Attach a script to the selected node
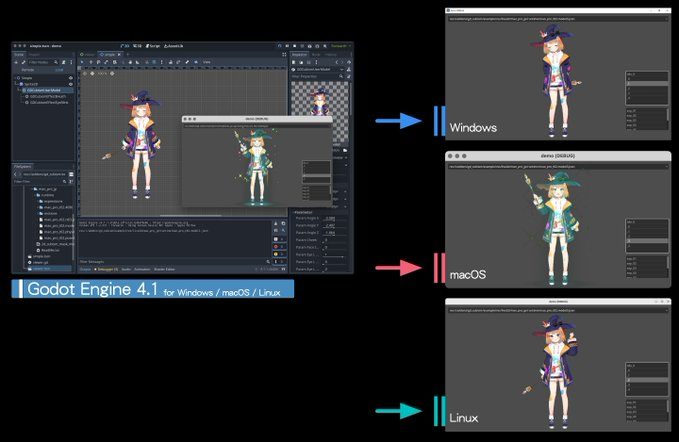This screenshot has height=442, width=679. point(64,62)
